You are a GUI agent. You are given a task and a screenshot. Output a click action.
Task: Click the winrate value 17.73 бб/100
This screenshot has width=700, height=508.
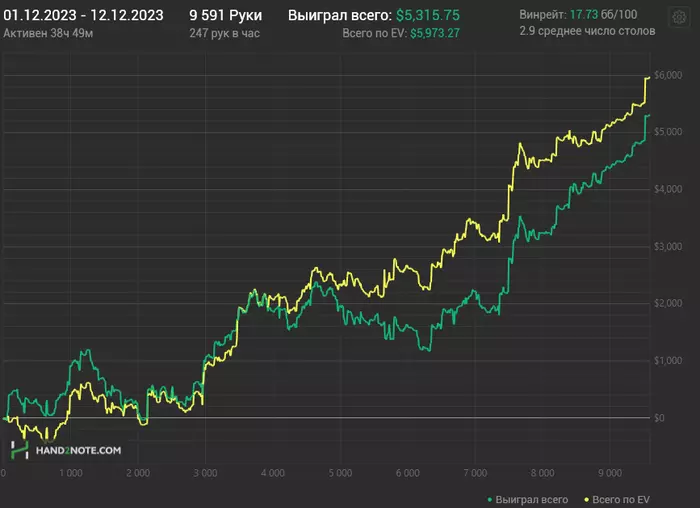click(x=604, y=15)
